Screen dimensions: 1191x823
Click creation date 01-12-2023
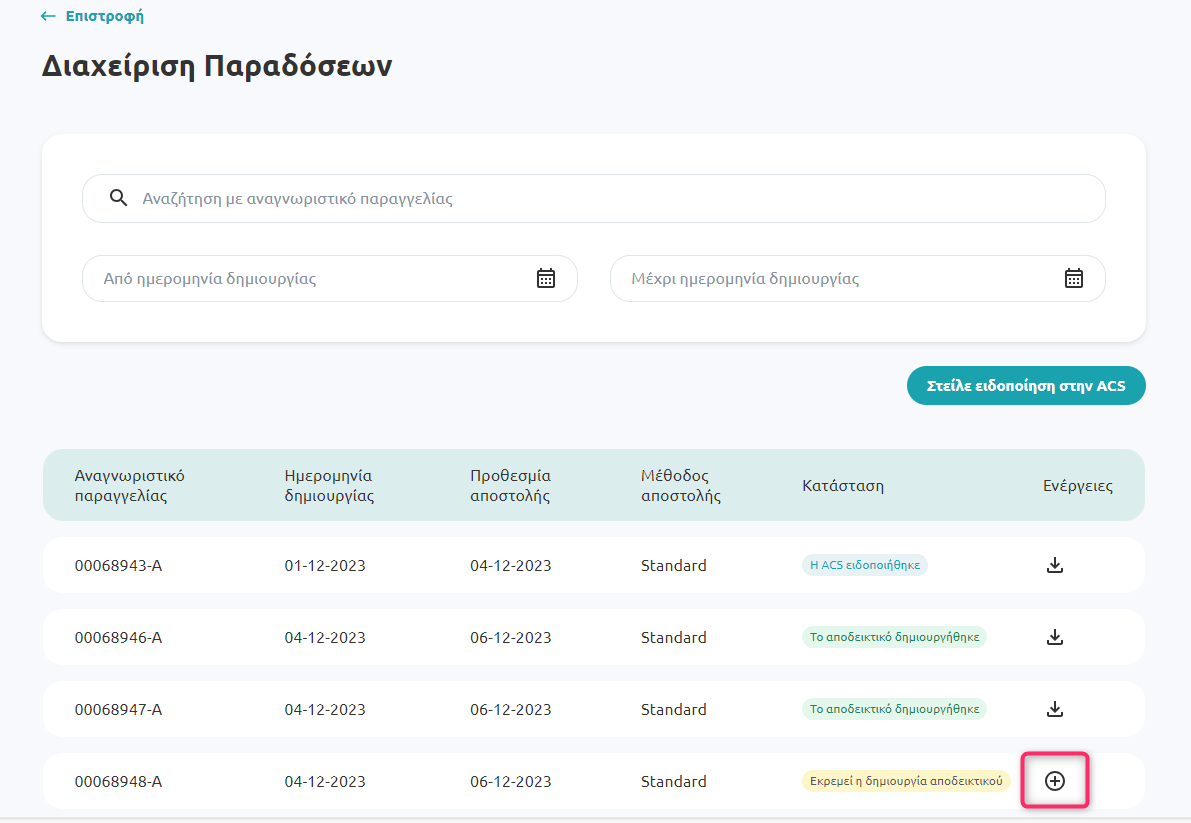(x=325, y=566)
